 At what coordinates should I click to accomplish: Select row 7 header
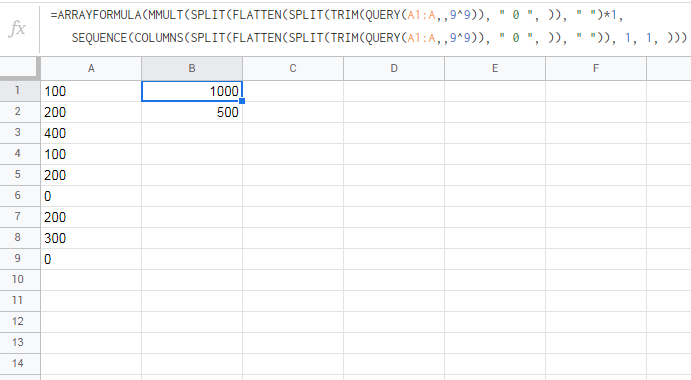point(20,217)
